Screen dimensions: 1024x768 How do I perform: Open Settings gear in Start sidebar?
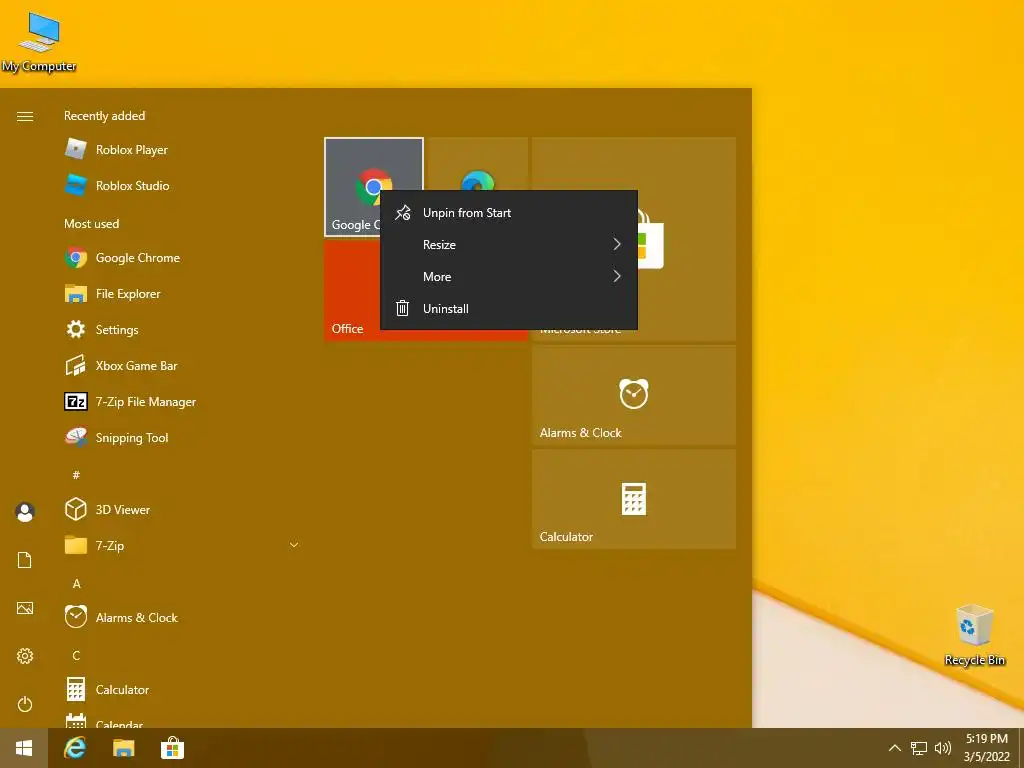[25, 656]
